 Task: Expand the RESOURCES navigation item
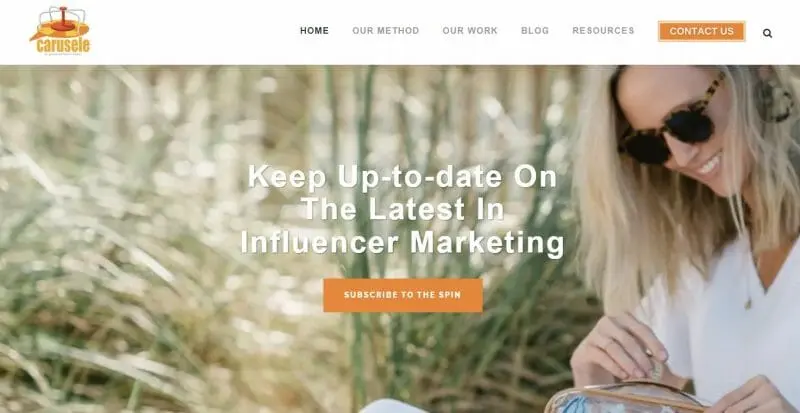(603, 31)
